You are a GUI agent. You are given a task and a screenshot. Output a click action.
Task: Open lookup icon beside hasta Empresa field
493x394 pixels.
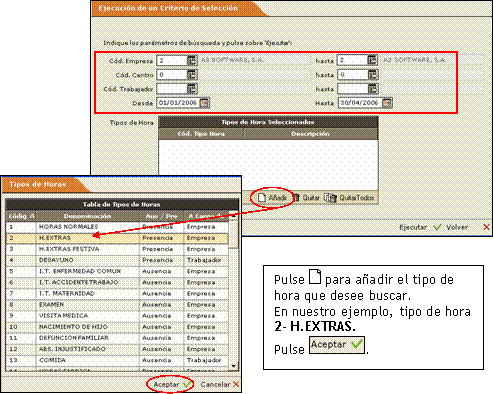(373, 60)
